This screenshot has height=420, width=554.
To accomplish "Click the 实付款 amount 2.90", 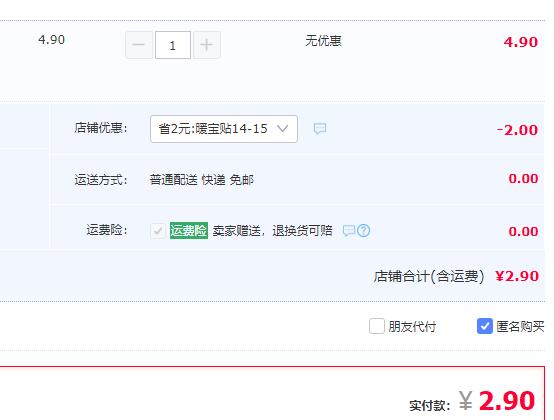I will click(507, 401).
